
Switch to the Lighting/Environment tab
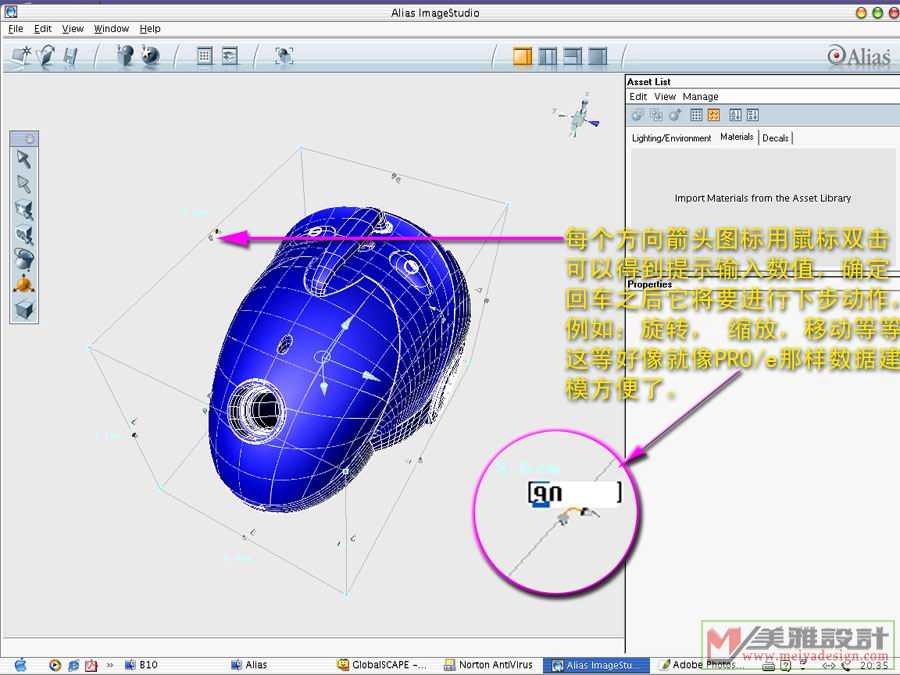(671, 138)
